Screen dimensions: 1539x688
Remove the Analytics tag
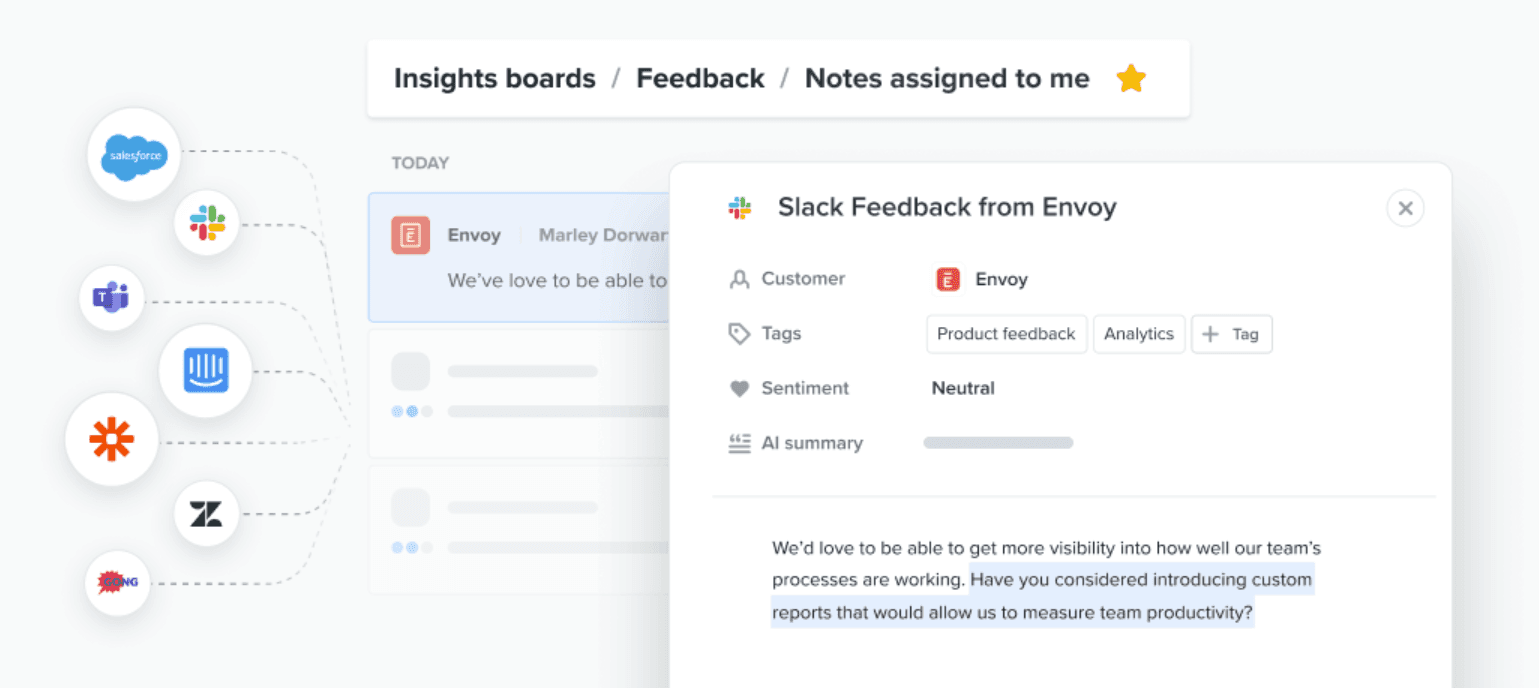(1139, 334)
